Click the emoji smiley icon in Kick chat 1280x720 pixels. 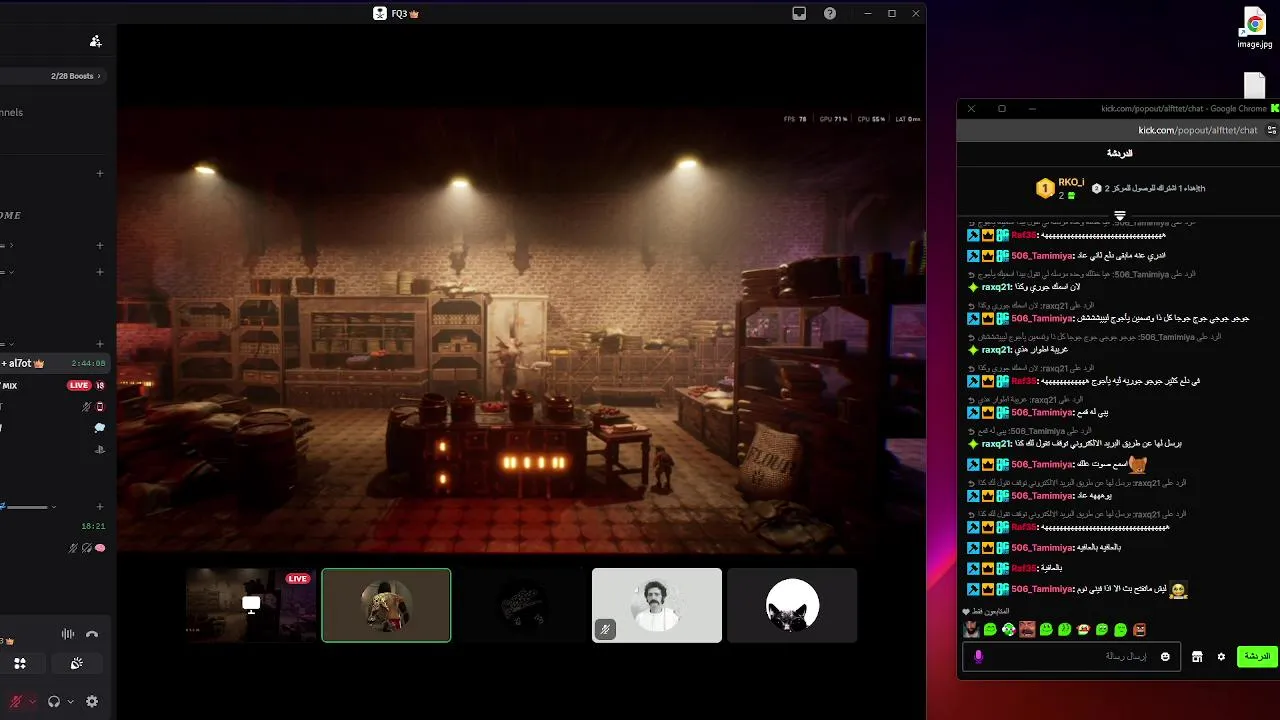point(1165,657)
